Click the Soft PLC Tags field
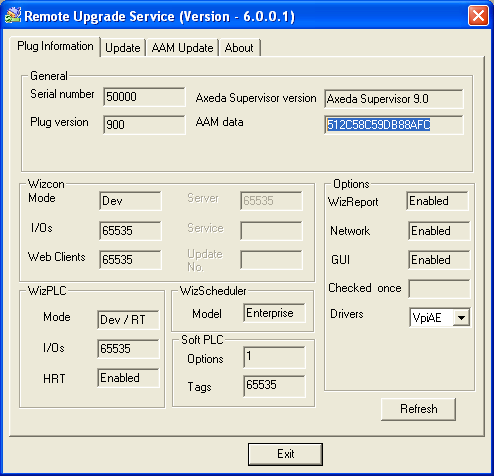 (x=274, y=386)
